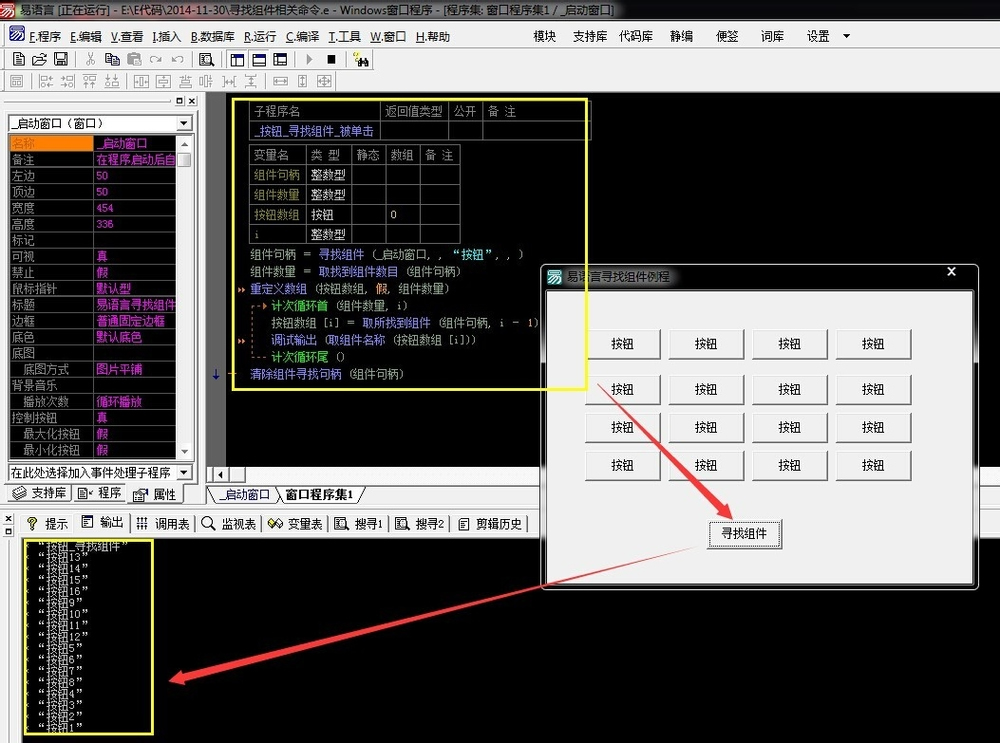Stop the running program with the square icon

331,60
